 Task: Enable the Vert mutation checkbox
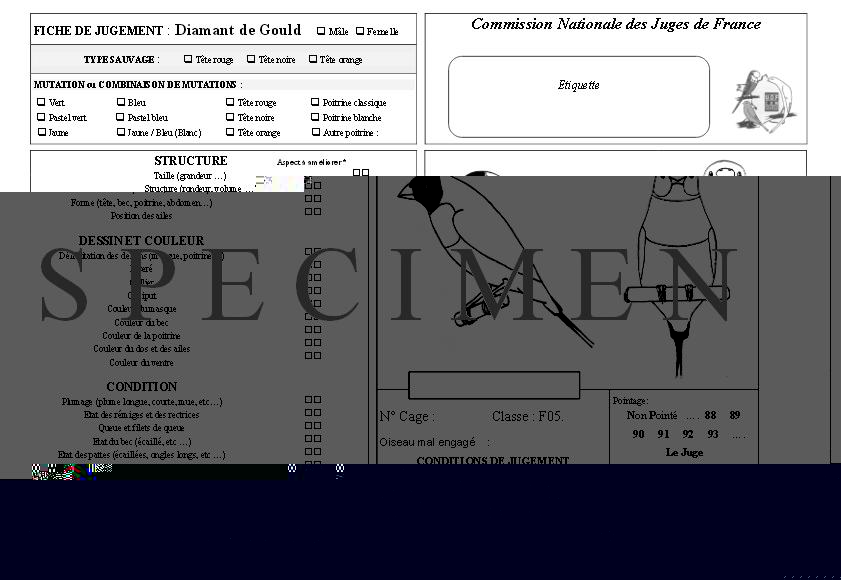tap(41, 102)
